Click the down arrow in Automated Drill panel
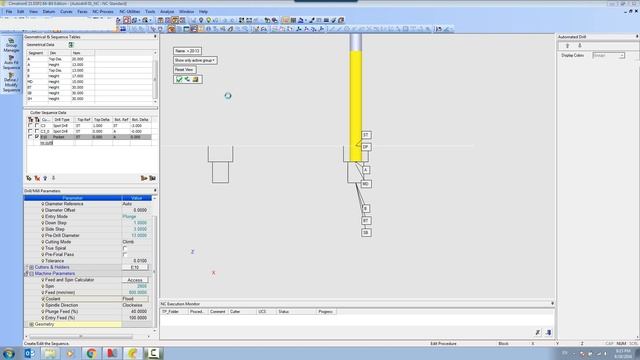This screenshot has height=360, width=640. [580, 46]
